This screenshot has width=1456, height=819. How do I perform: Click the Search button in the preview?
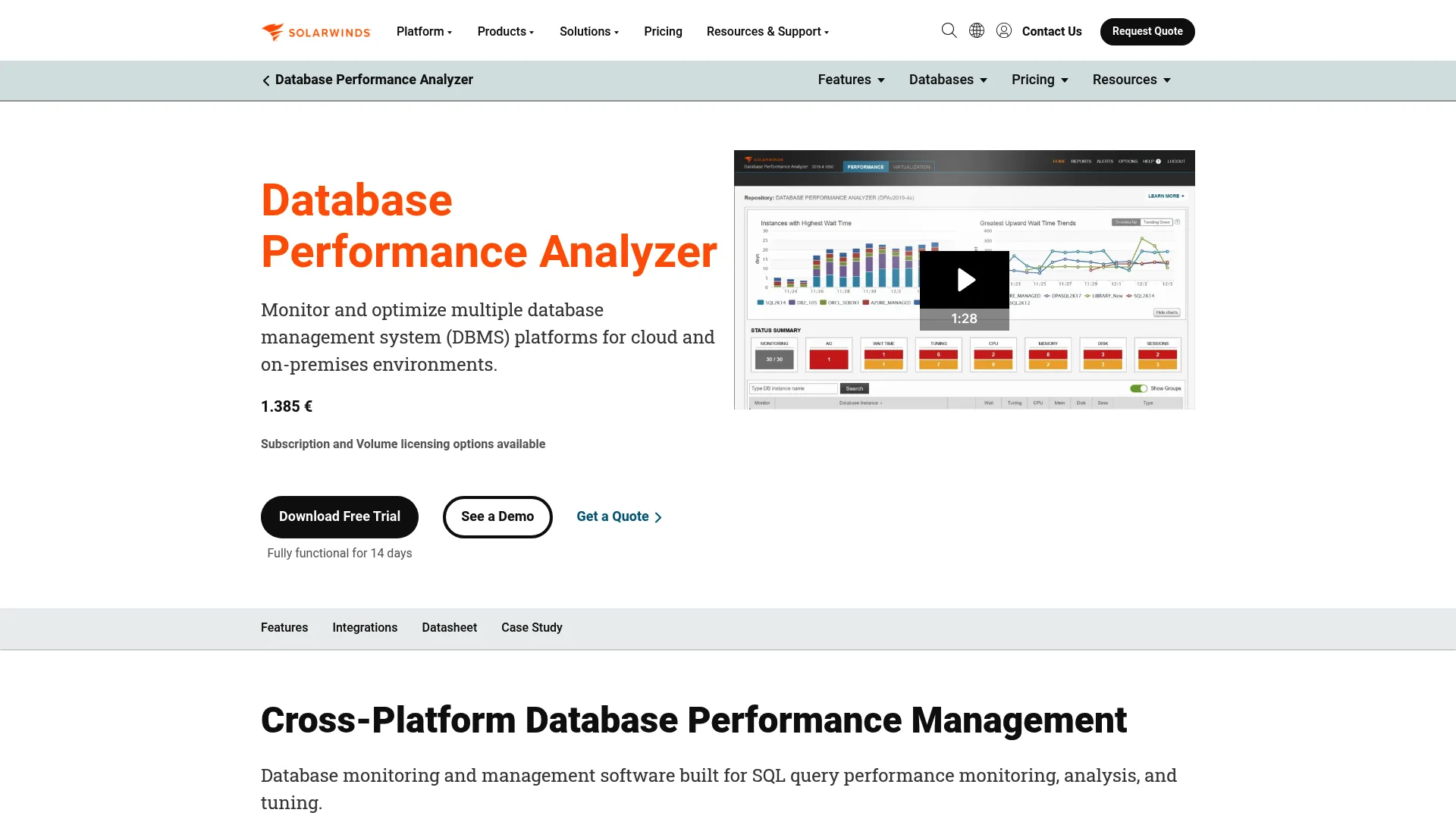[x=855, y=388]
